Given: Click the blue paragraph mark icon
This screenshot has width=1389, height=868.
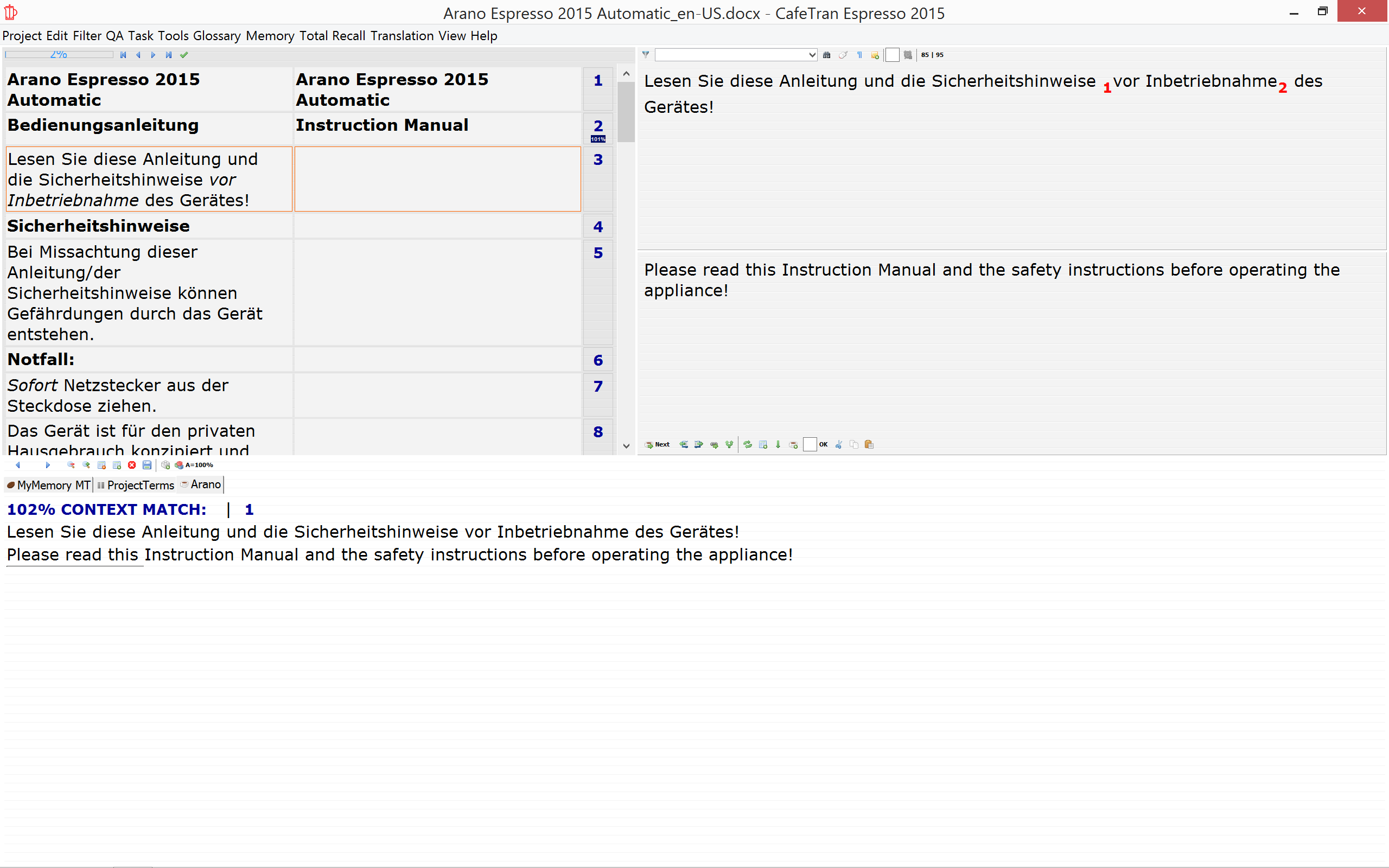Looking at the screenshot, I should (x=859, y=55).
